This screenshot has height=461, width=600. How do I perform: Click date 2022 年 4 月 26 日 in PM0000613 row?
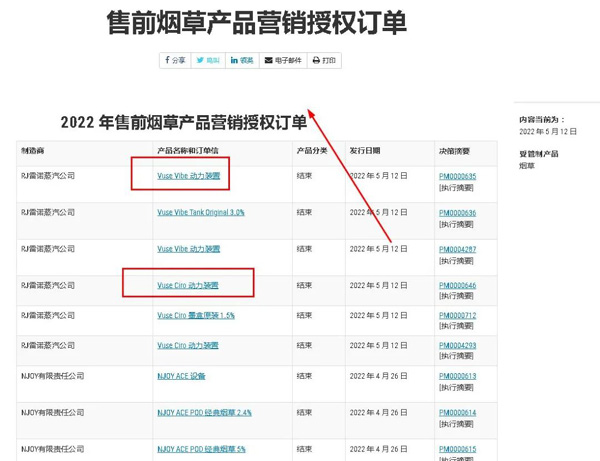pyautogui.click(x=378, y=376)
